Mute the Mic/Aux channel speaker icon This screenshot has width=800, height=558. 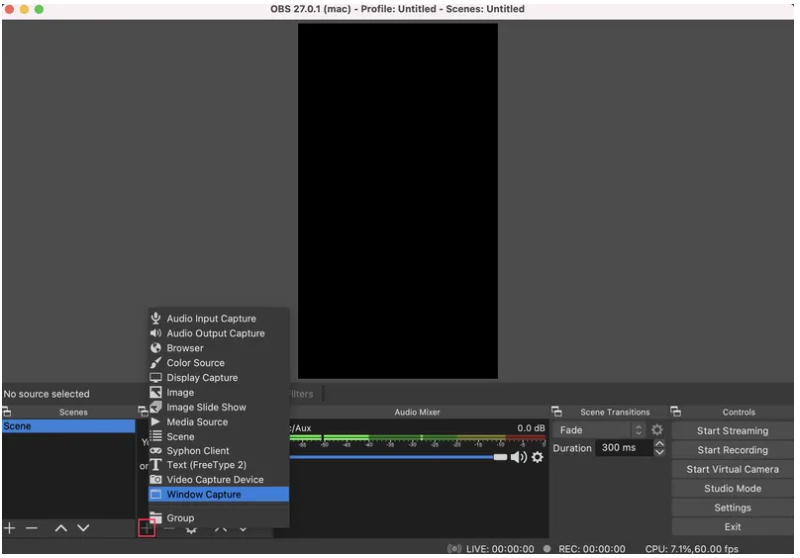point(518,457)
